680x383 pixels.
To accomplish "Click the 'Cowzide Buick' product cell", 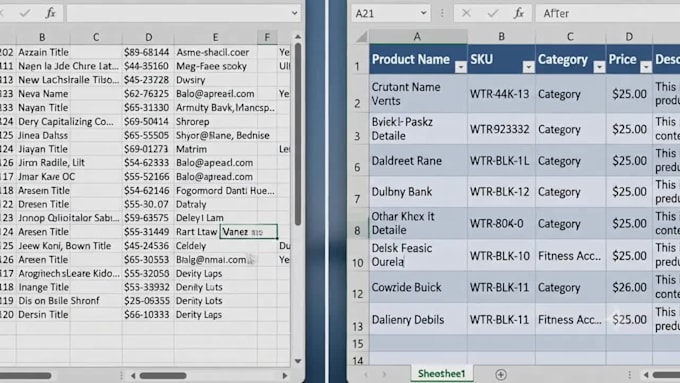I will (x=418, y=287).
